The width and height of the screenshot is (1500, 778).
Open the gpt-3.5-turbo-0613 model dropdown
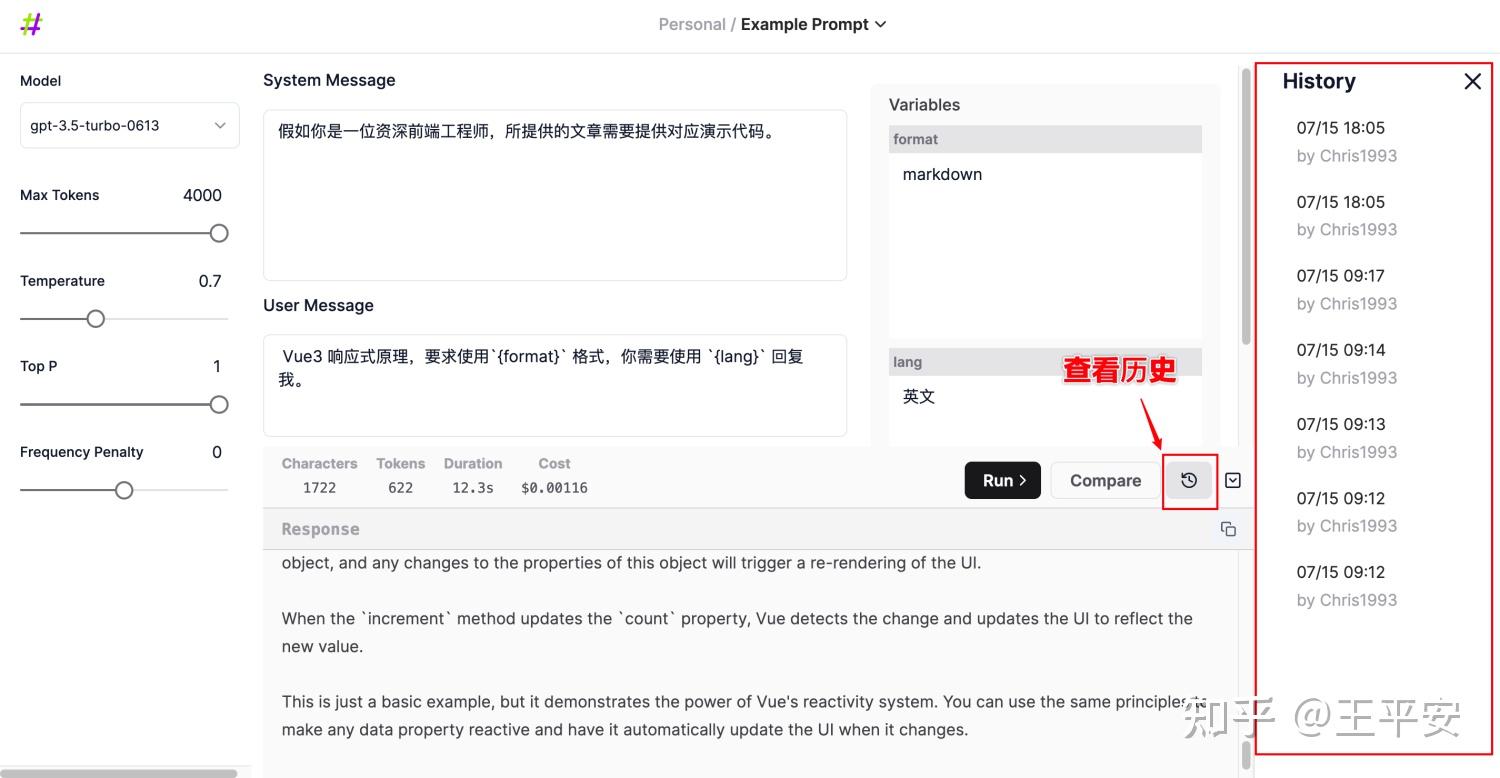tap(130, 125)
